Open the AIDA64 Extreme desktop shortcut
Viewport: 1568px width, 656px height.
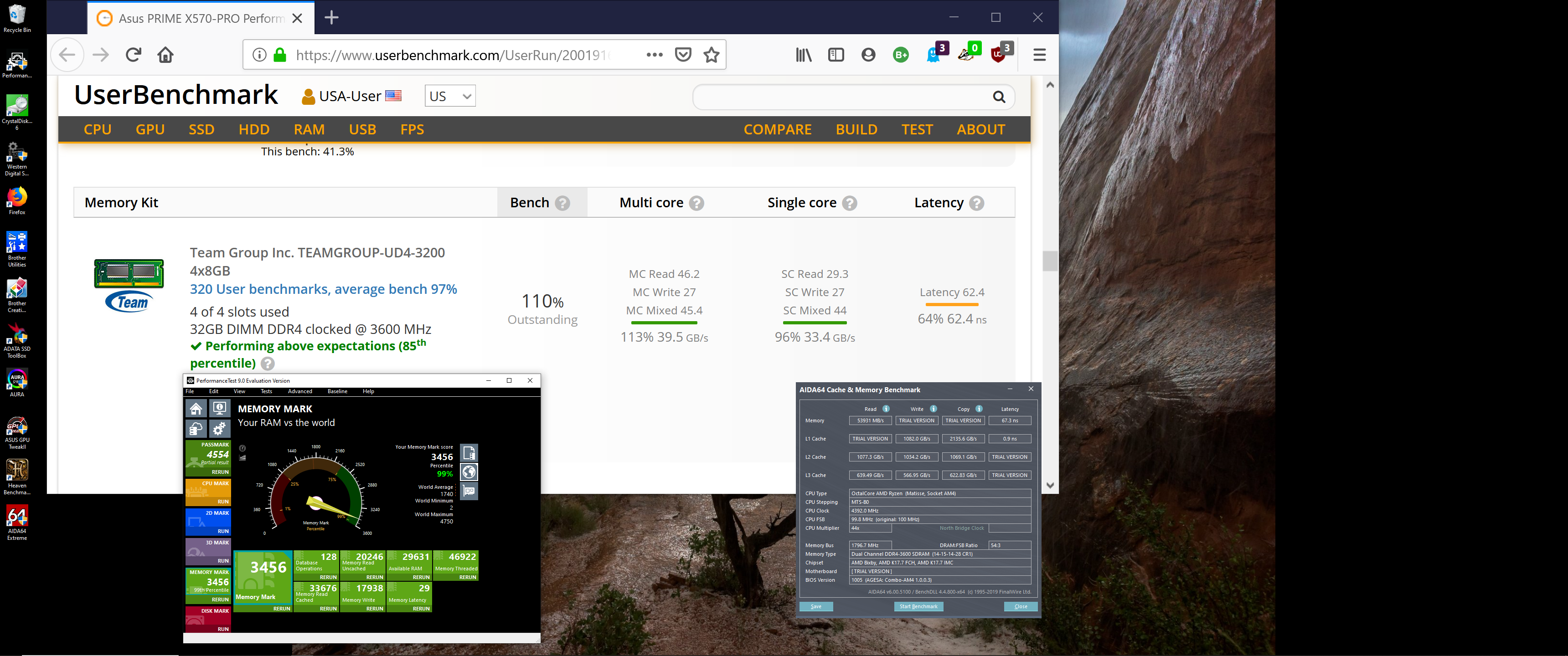click(x=17, y=523)
